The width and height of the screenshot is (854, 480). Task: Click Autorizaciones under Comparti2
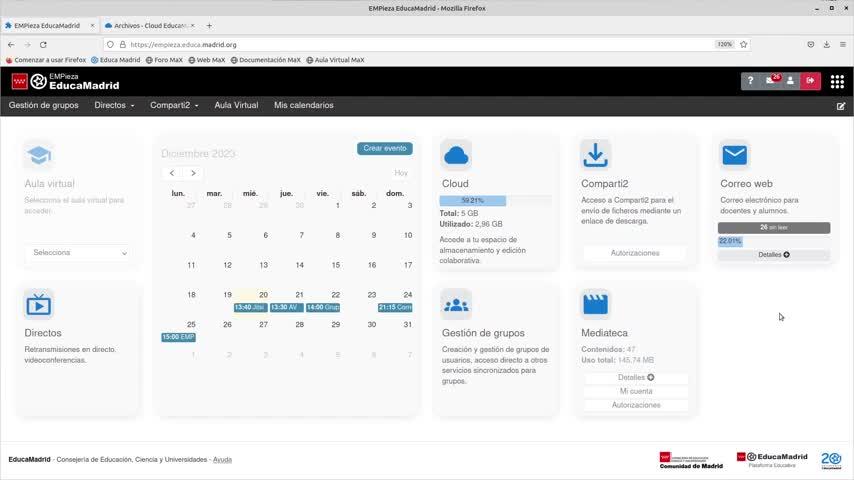(635, 253)
